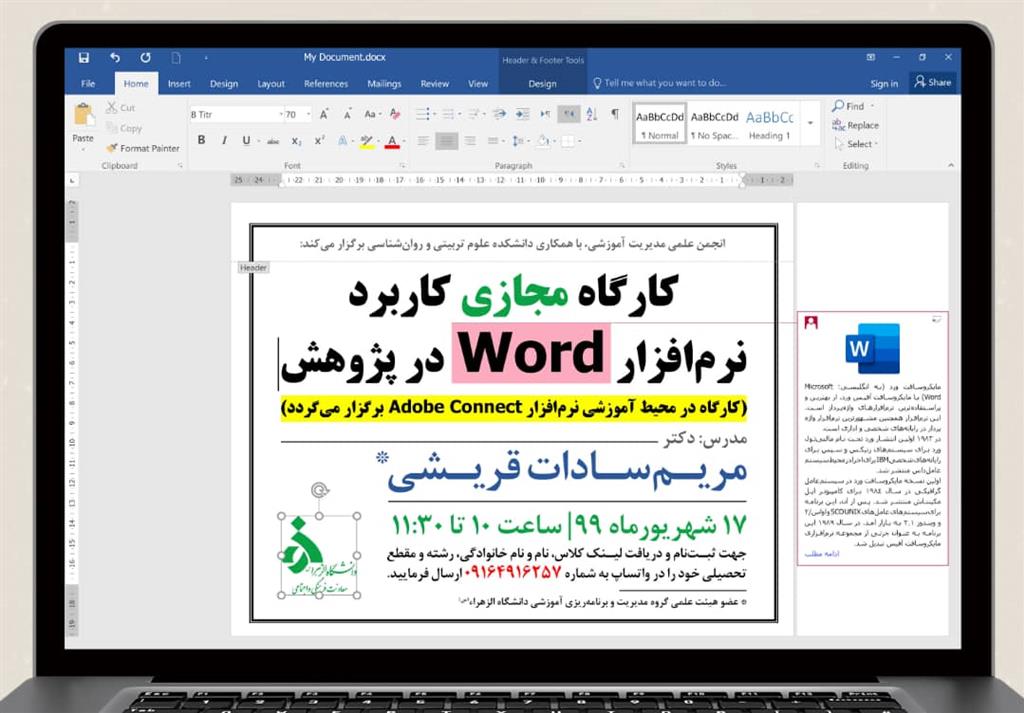This screenshot has width=1024, height=713.
Task: Toggle center text alignment
Action: tap(447, 140)
